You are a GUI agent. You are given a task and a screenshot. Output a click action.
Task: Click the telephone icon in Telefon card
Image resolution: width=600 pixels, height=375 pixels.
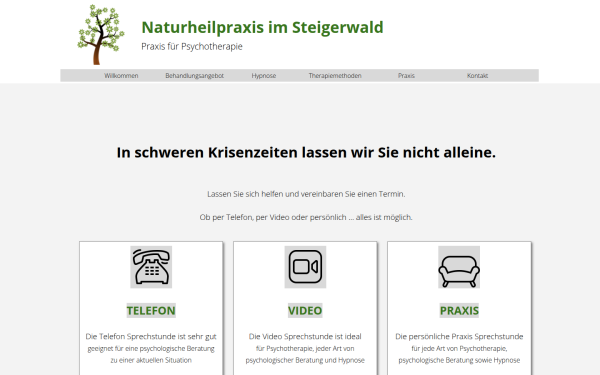pos(151,267)
